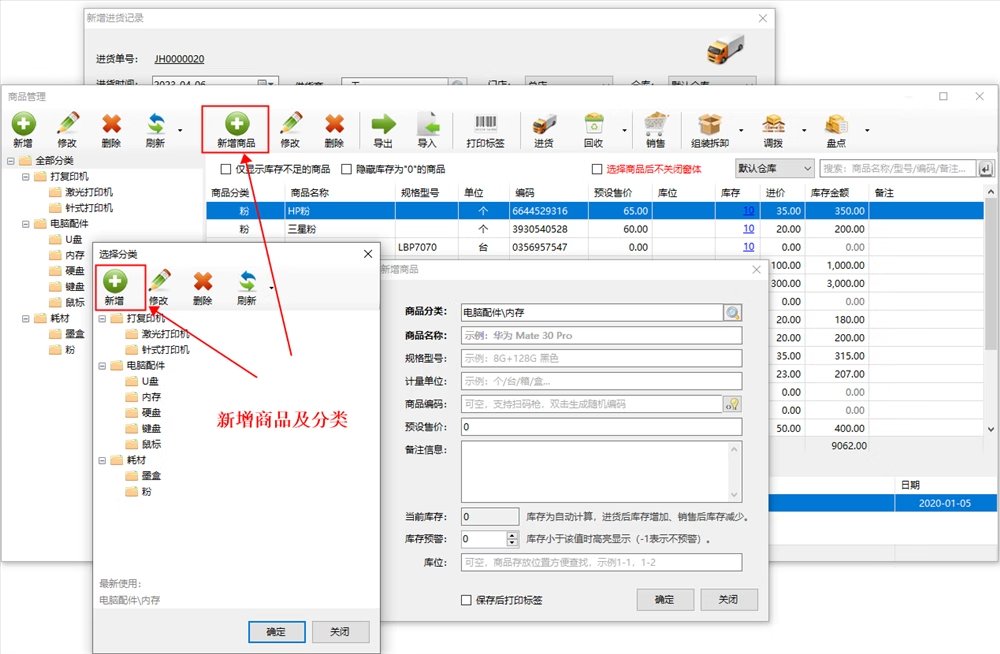The image size is (1000, 654).
Task: Open dropdown arrow next to 调拨
Action: pos(804,130)
